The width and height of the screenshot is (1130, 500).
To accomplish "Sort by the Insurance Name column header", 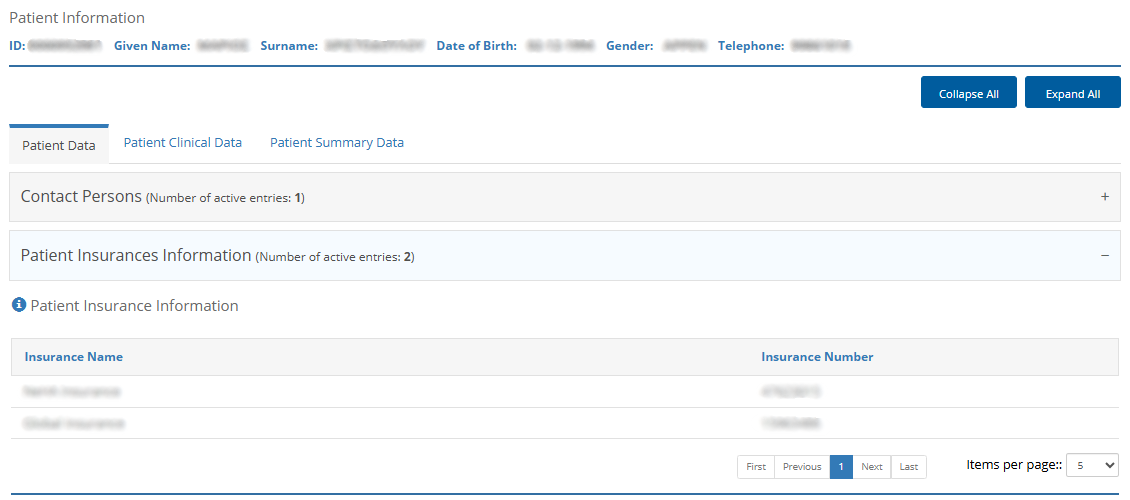I will click(74, 357).
